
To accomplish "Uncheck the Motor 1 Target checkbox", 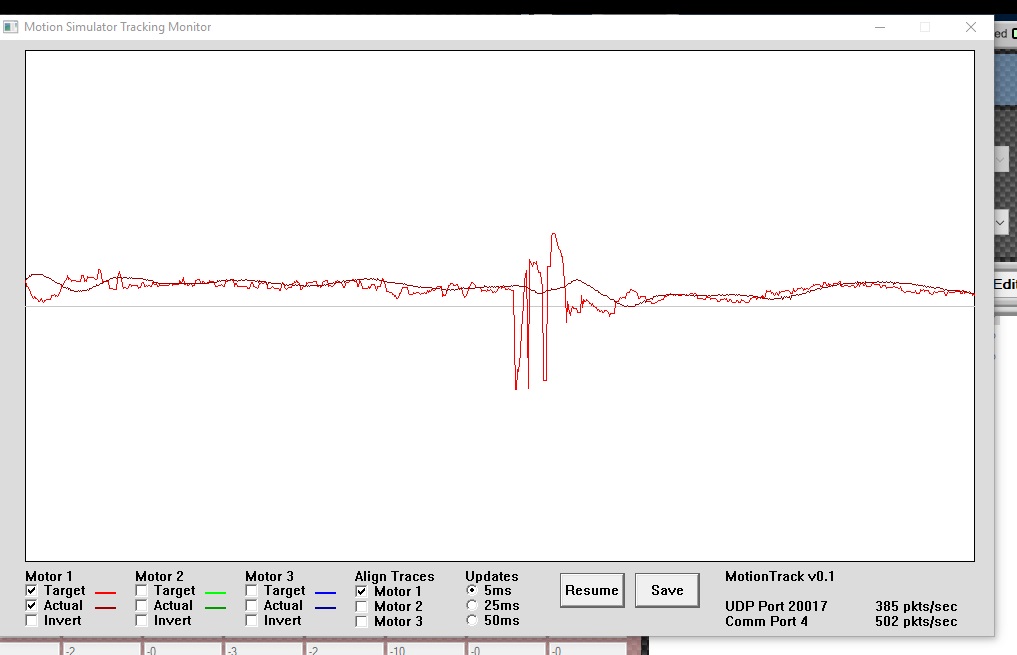I will [x=32, y=591].
